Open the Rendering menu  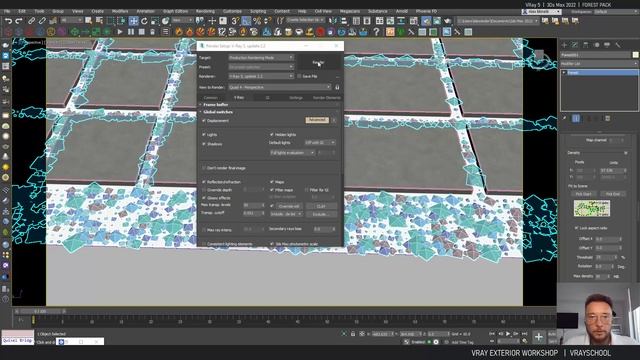tap(205, 11)
